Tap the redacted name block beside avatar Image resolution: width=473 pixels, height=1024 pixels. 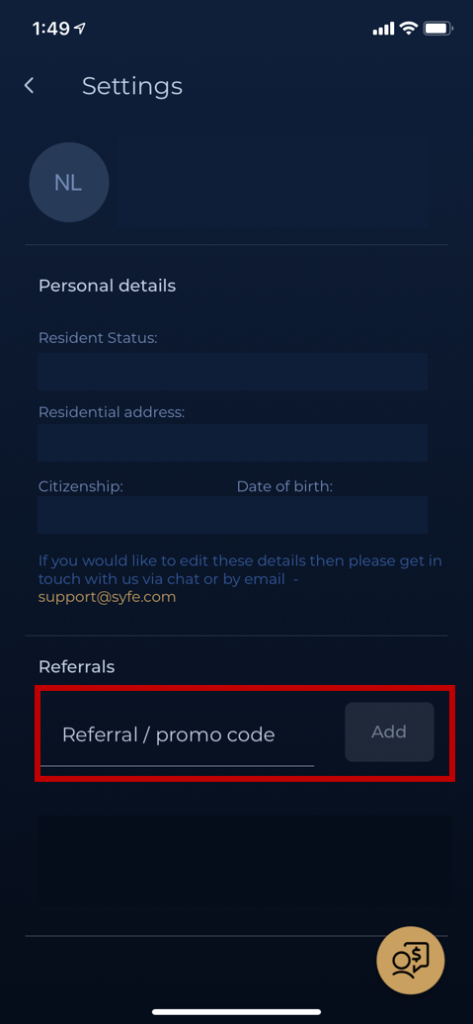click(272, 182)
